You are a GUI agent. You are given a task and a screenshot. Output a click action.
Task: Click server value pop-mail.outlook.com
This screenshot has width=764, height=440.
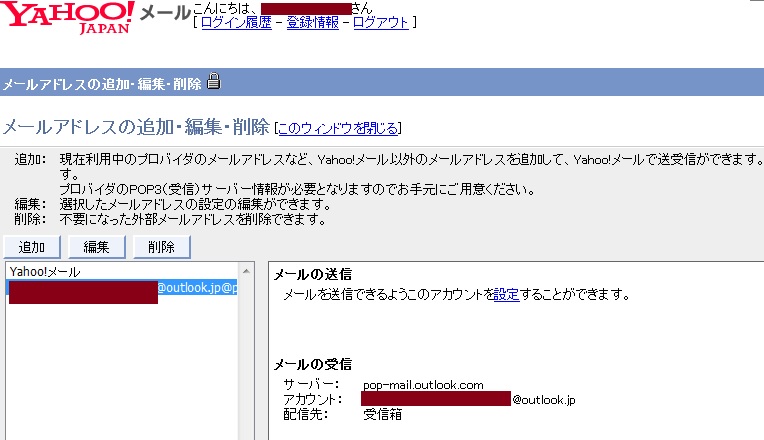click(x=423, y=385)
